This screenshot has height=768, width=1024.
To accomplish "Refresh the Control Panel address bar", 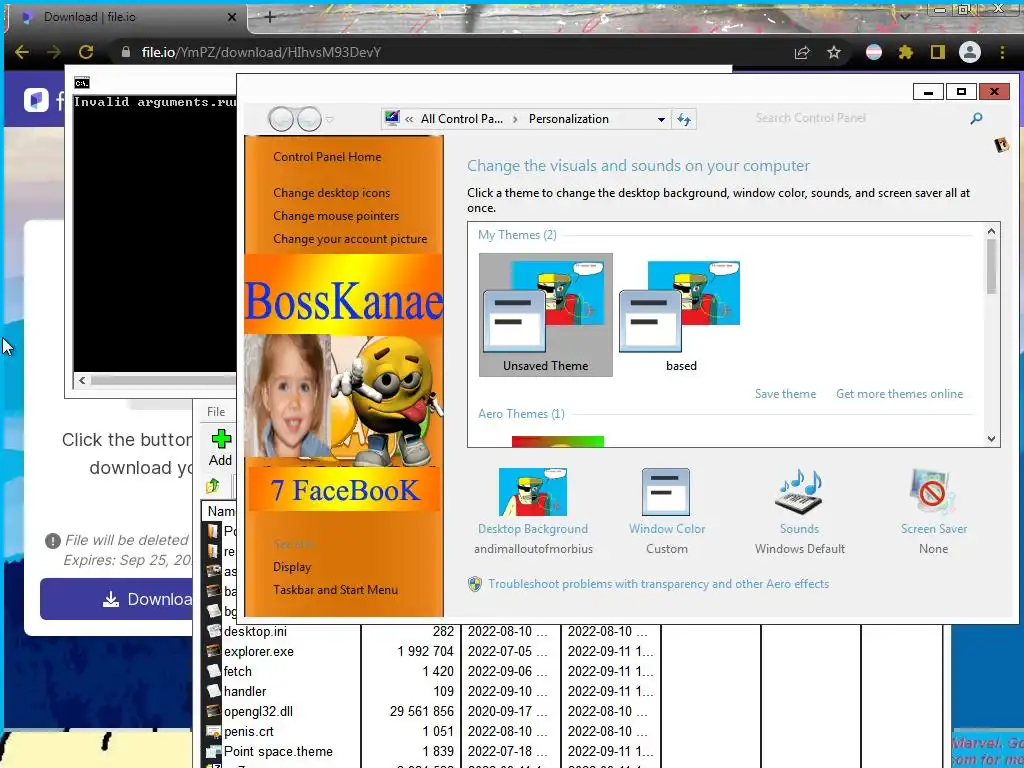I will click(684, 120).
